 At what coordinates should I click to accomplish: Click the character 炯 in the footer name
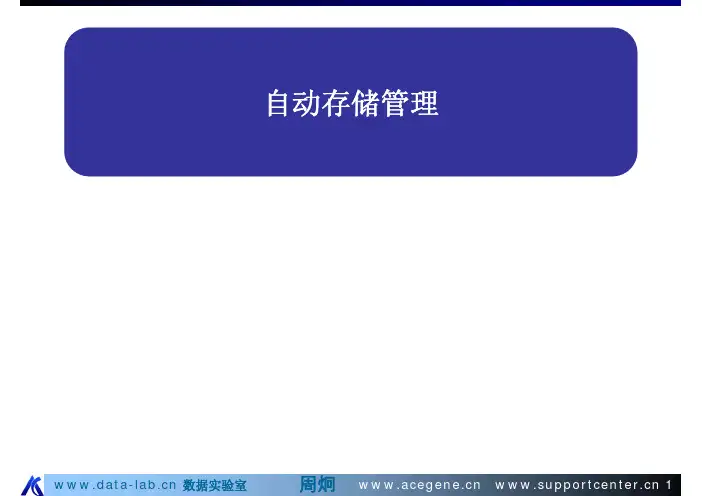click(326, 485)
